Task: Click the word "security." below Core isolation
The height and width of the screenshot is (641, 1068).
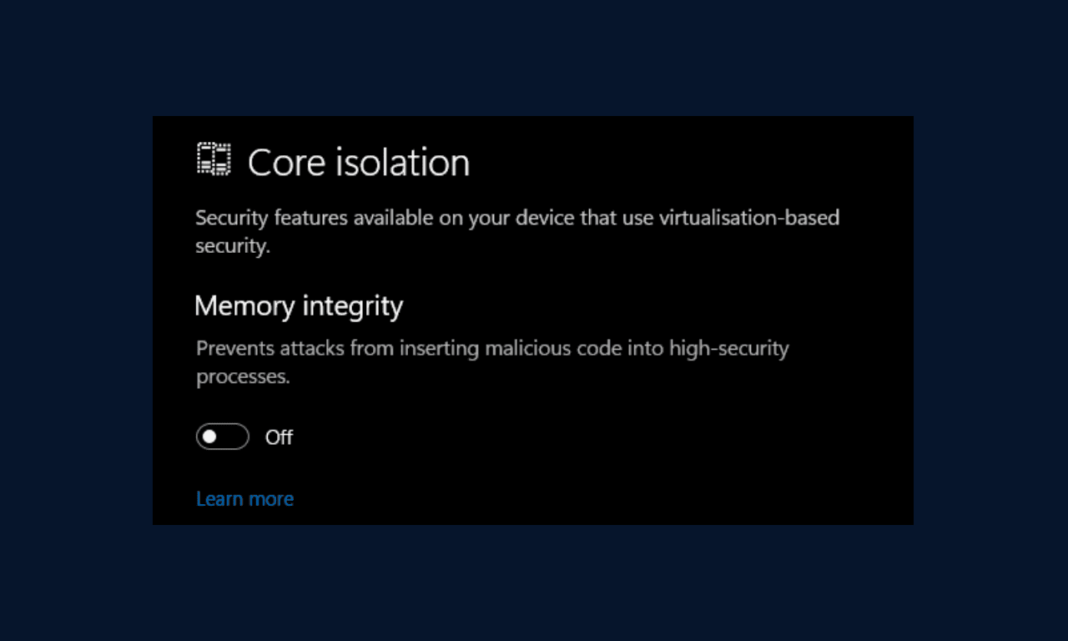Action: [x=233, y=247]
